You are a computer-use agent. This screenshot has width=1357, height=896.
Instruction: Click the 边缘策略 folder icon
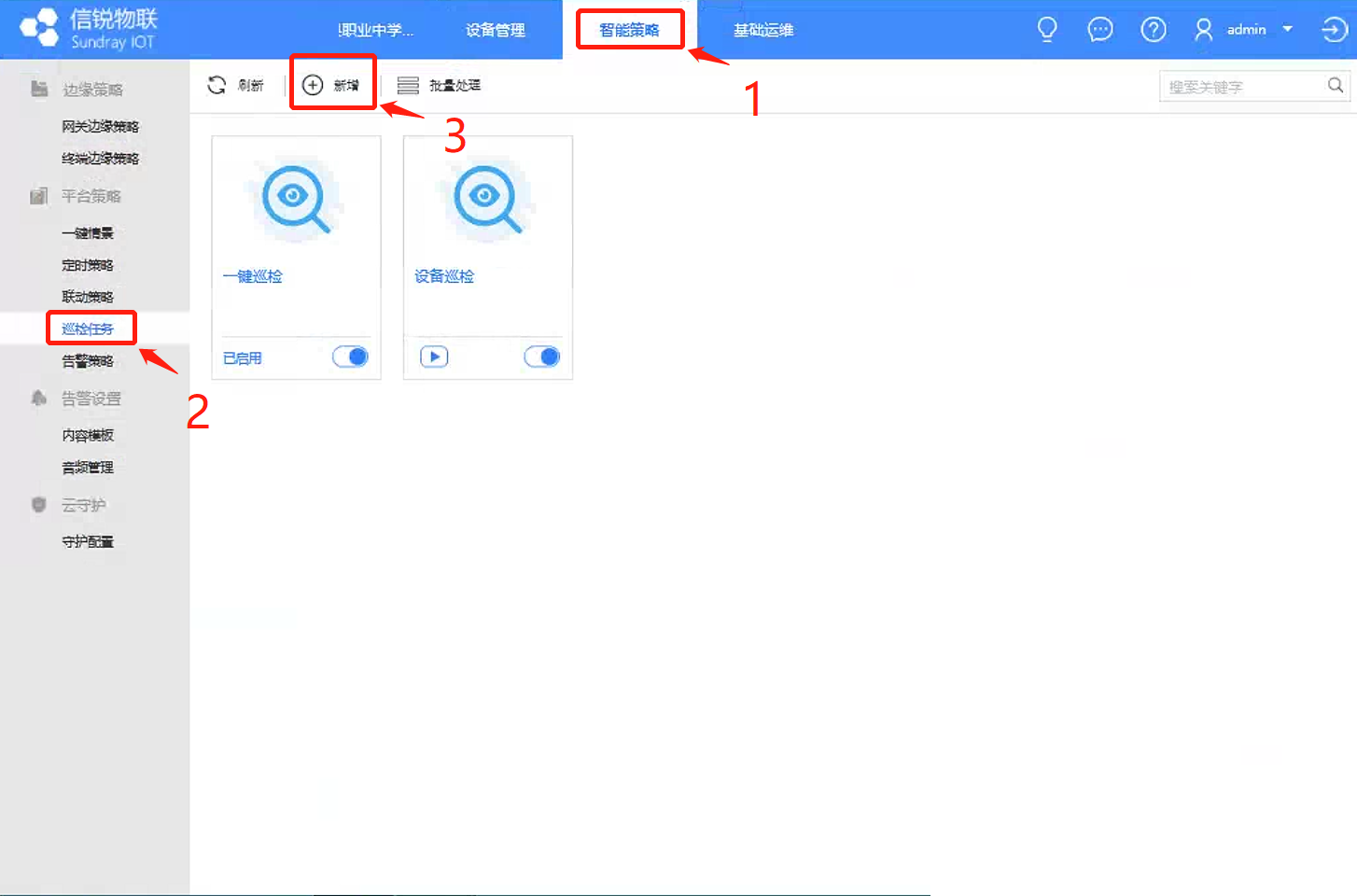click(x=38, y=89)
